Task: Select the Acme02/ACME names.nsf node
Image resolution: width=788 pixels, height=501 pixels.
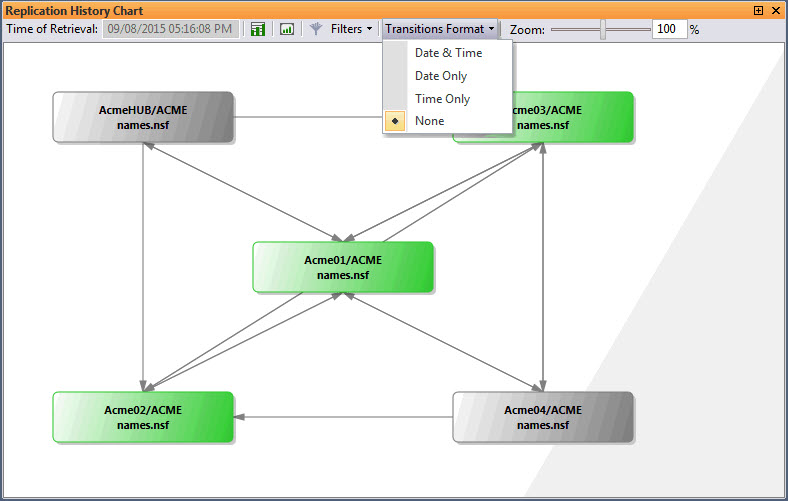Action: pos(143,417)
